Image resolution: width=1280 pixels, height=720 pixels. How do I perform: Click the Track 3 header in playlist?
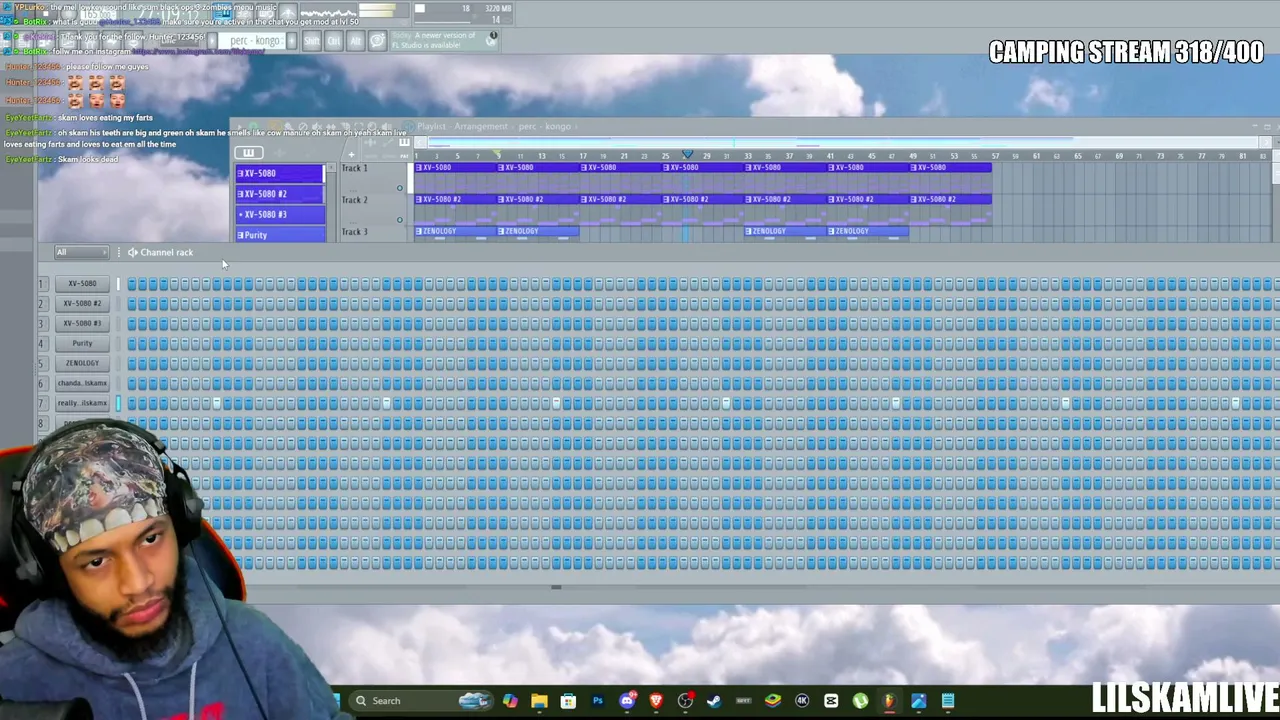tap(372, 232)
